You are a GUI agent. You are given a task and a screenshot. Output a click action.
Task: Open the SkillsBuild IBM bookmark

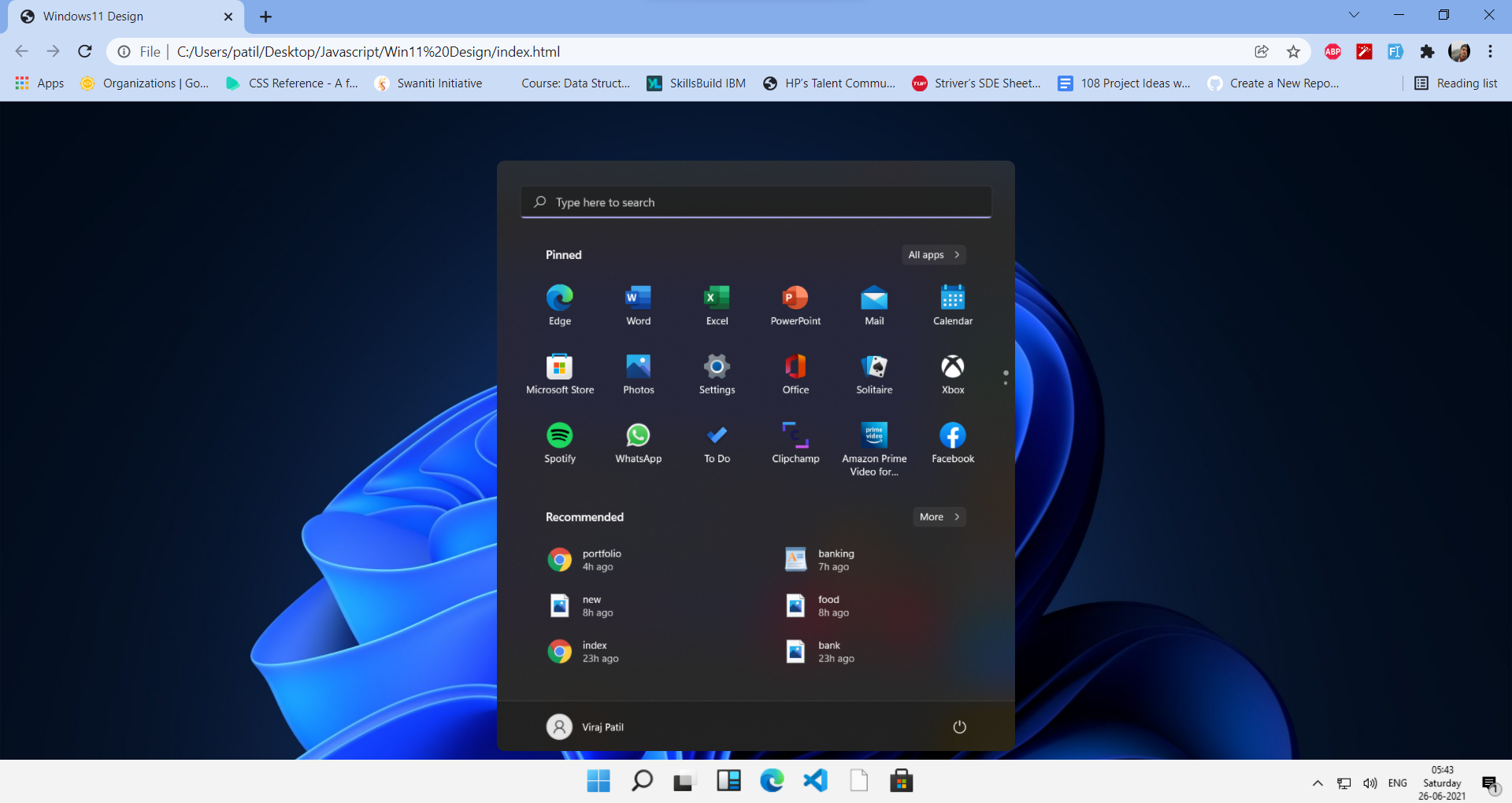[695, 83]
